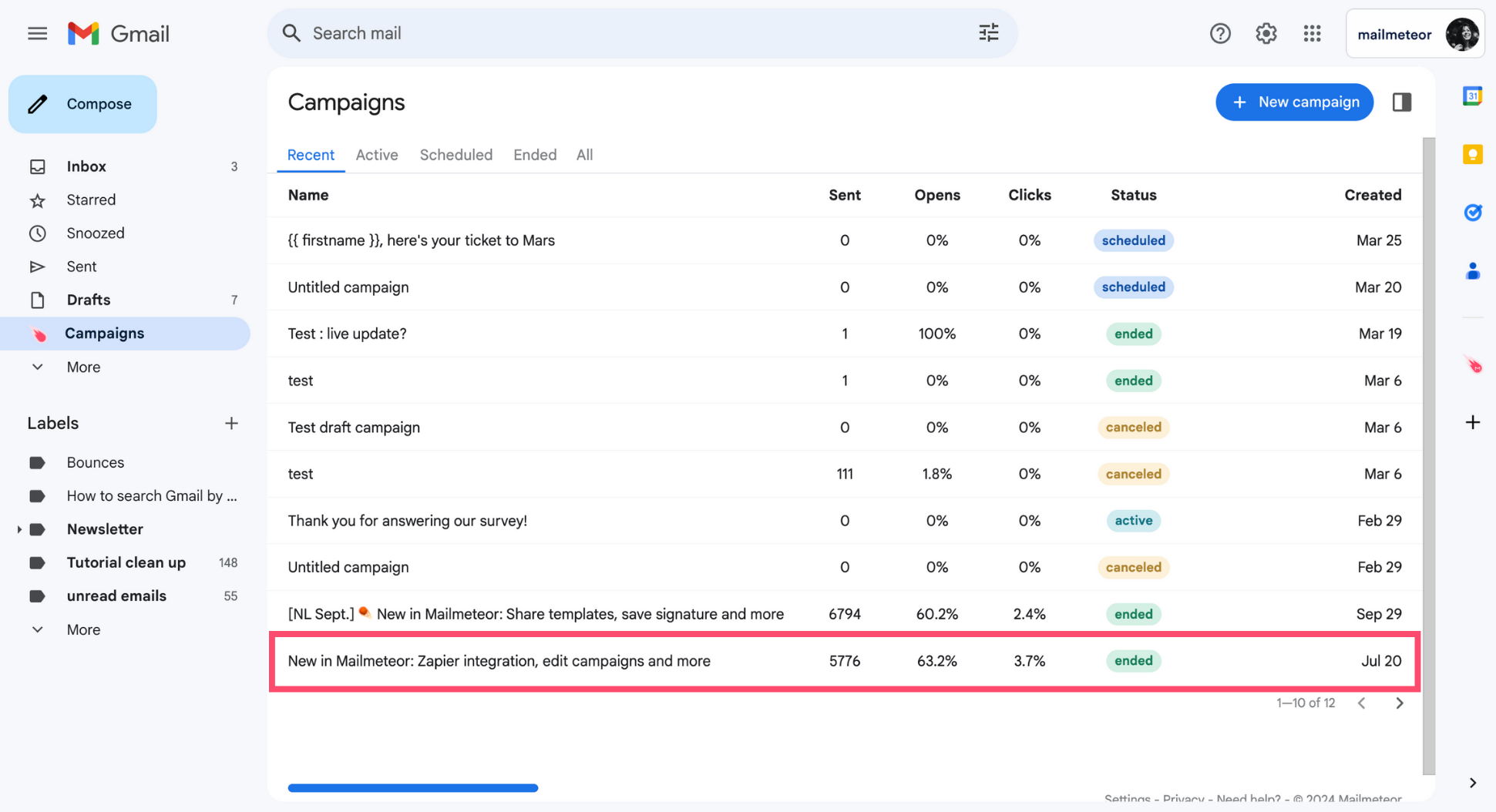Switch to the Recent tab
Image resolution: width=1496 pixels, height=812 pixels.
pyautogui.click(x=311, y=155)
